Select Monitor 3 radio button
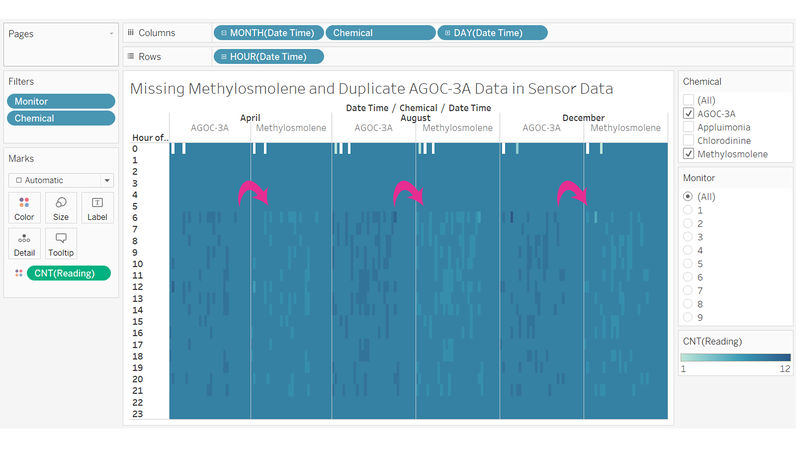The width and height of the screenshot is (800, 449). pos(688,237)
